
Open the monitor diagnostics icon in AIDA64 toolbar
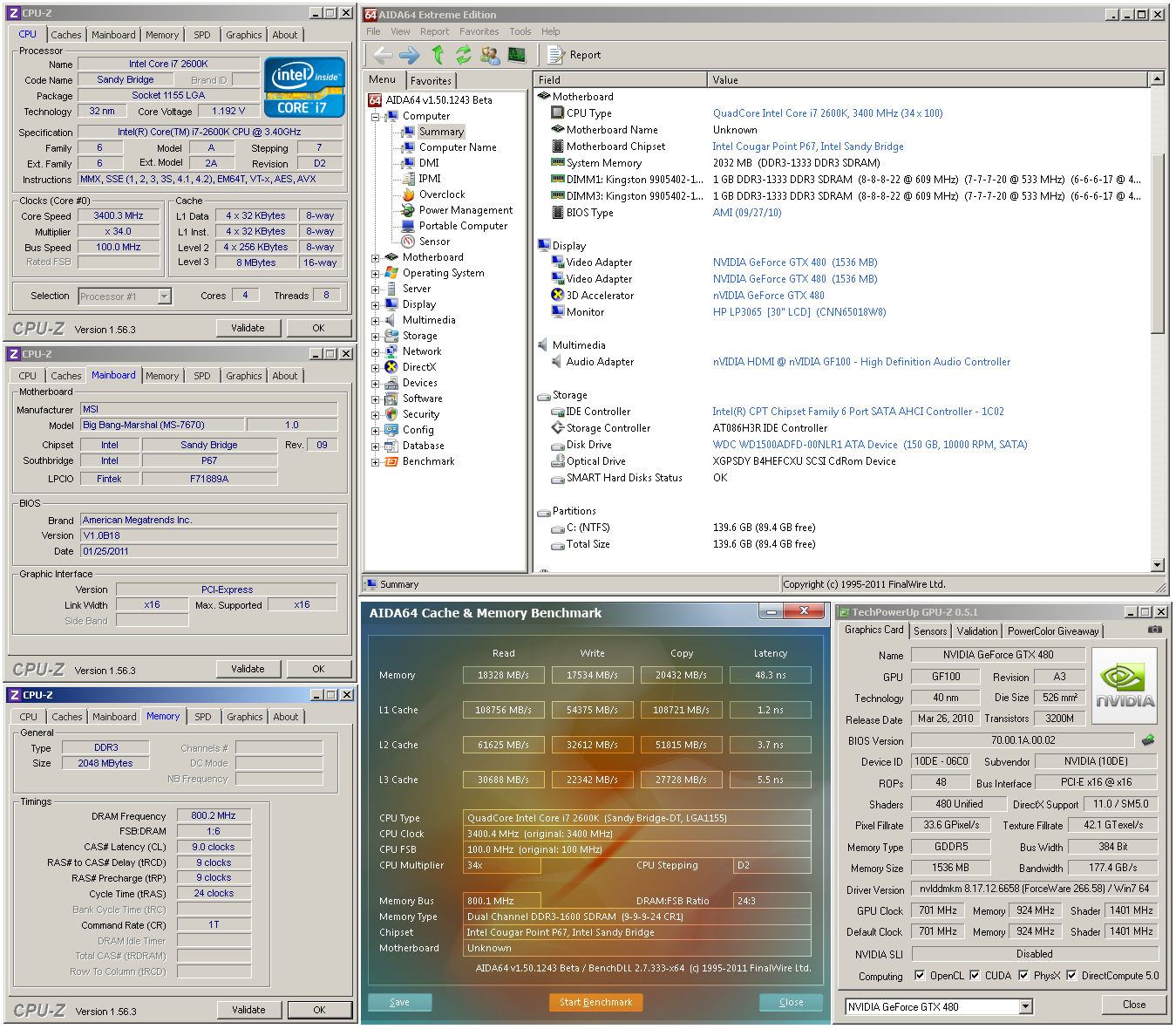click(x=517, y=55)
